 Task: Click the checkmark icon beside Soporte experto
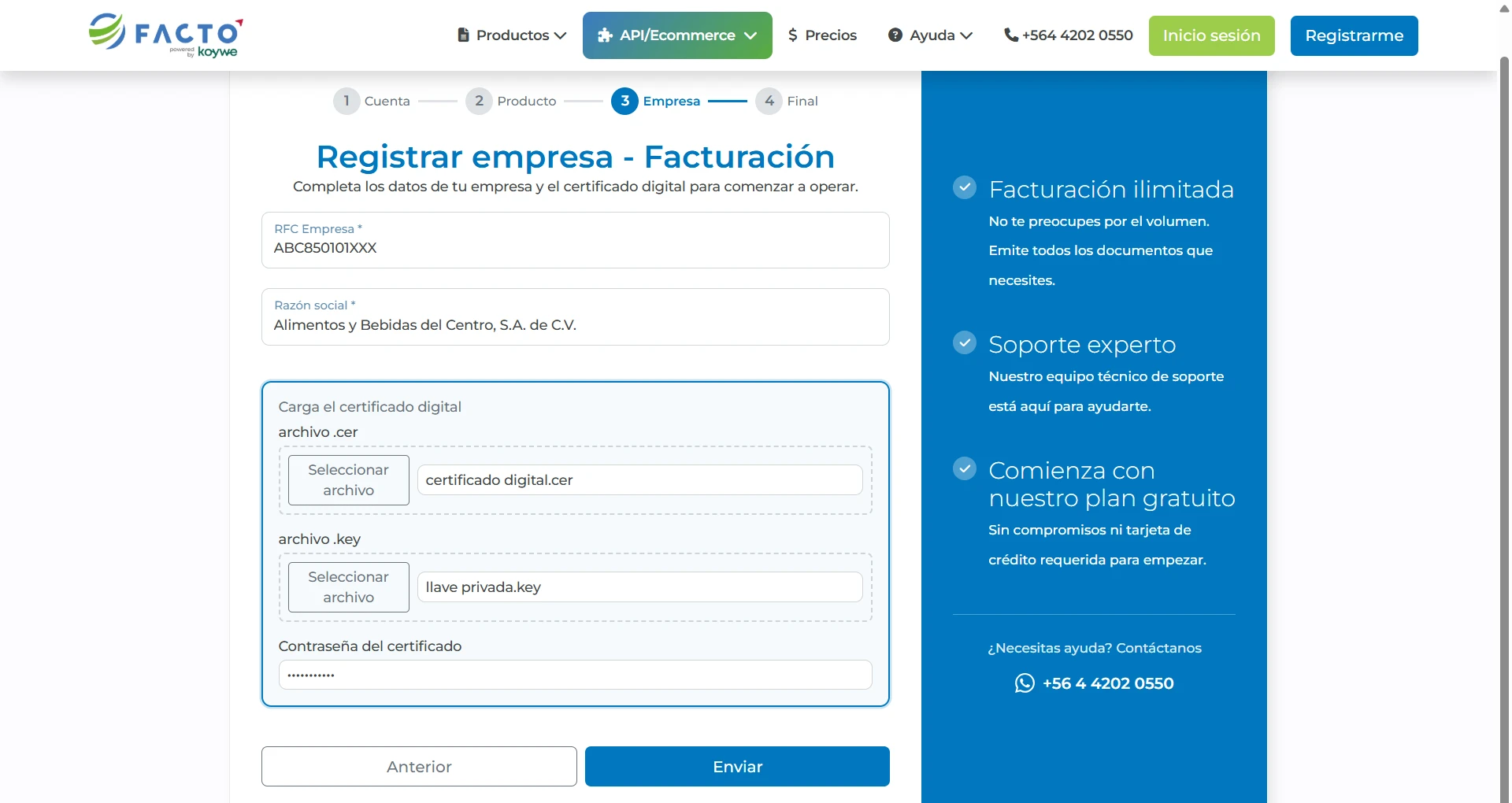(965, 342)
